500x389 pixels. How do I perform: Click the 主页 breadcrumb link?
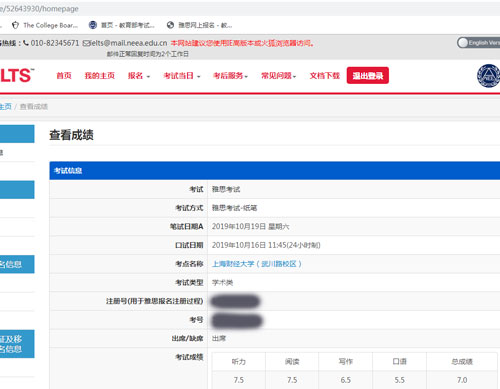(x=6, y=107)
